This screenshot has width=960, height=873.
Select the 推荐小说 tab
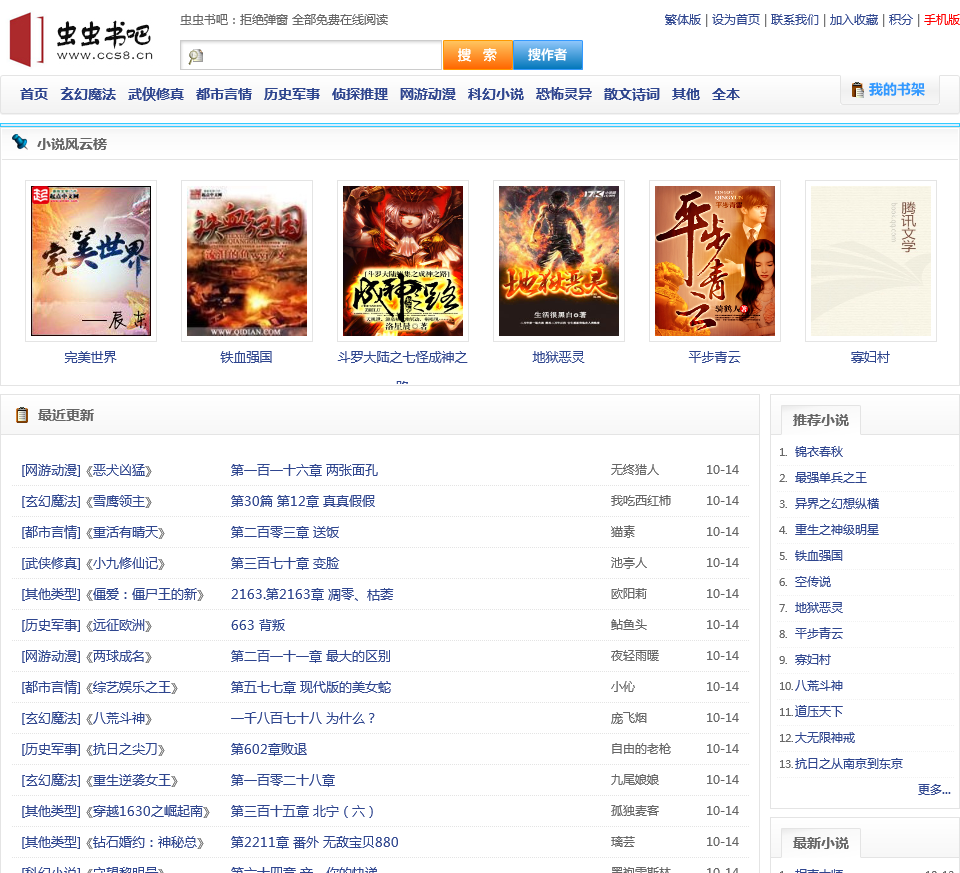(x=821, y=420)
